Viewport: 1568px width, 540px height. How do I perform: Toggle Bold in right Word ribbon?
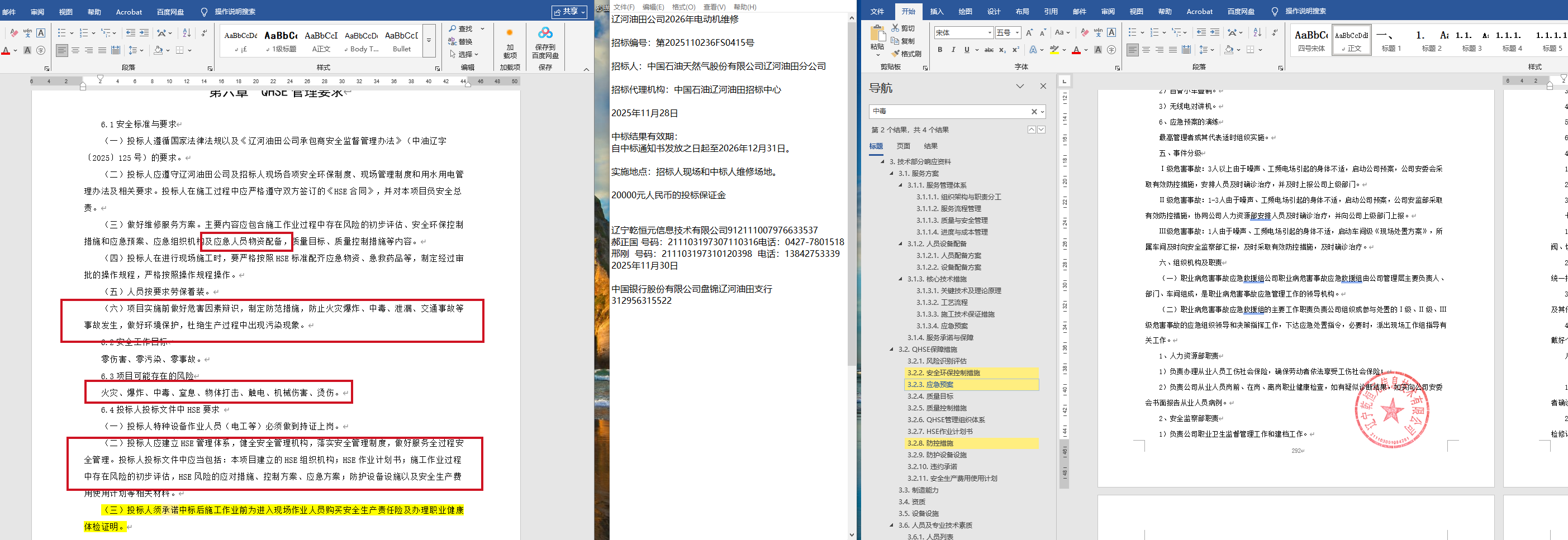point(940,50)
